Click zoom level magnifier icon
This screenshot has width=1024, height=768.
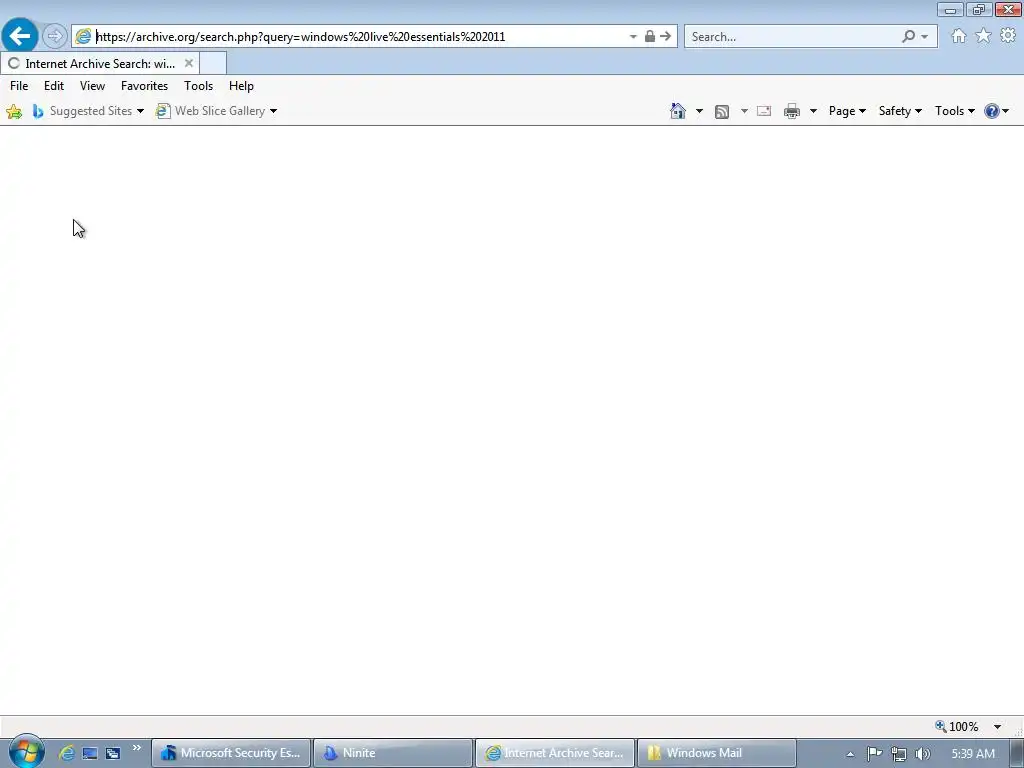pyautogui.click(x=941, y=726)
